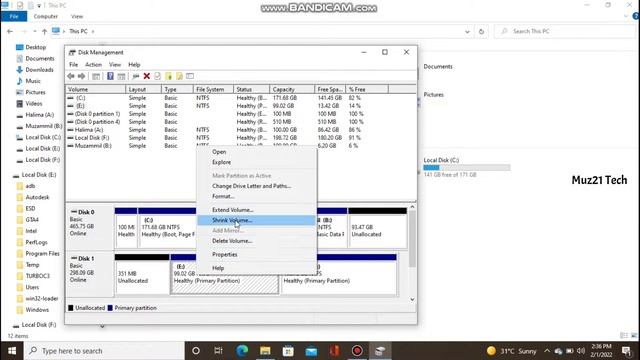Select the 93.47 GB Unallocated partition block
Screen dimensions: 640x360
378,227
